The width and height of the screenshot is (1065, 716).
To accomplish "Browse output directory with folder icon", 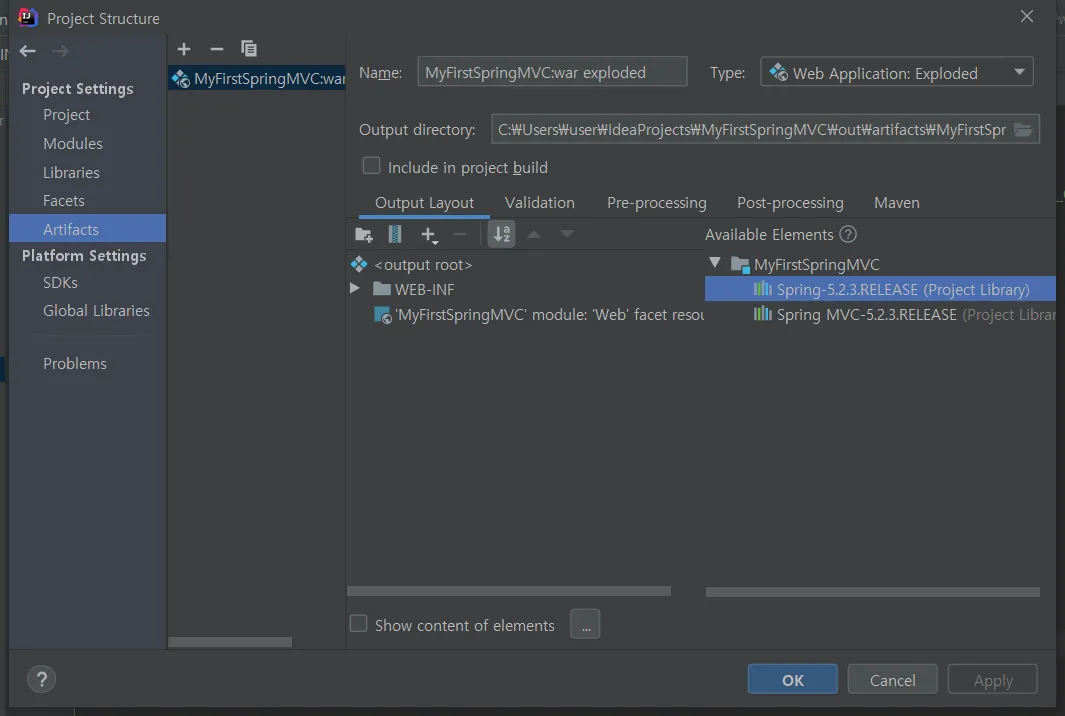I will click(1023, 130).
